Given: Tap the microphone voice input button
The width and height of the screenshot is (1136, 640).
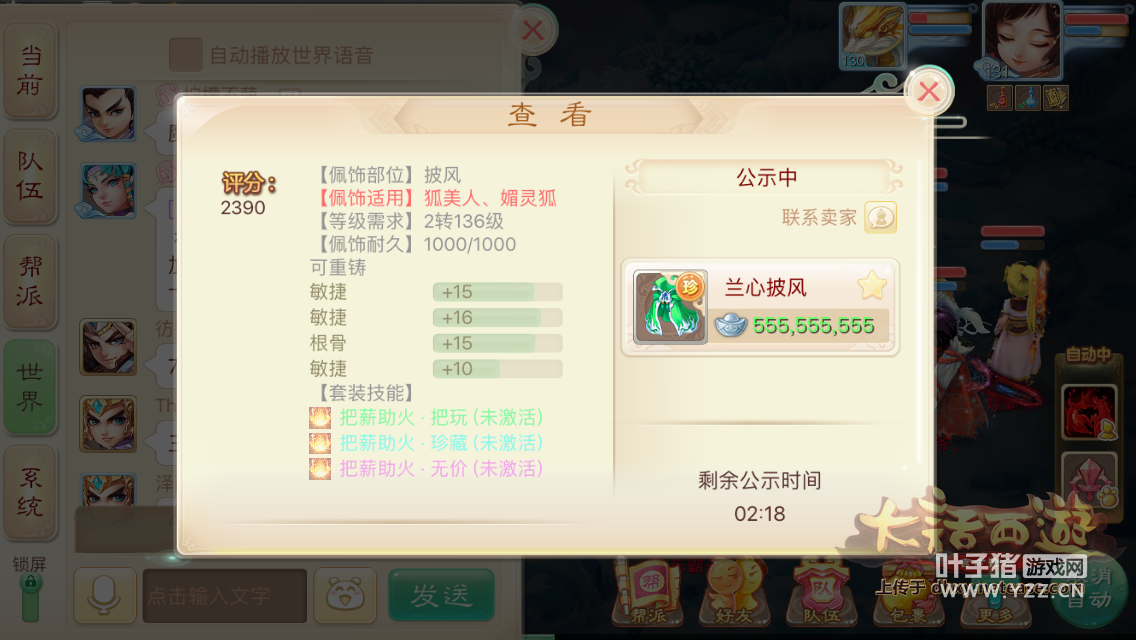Looking at the screenshot, I should (104, 595).
